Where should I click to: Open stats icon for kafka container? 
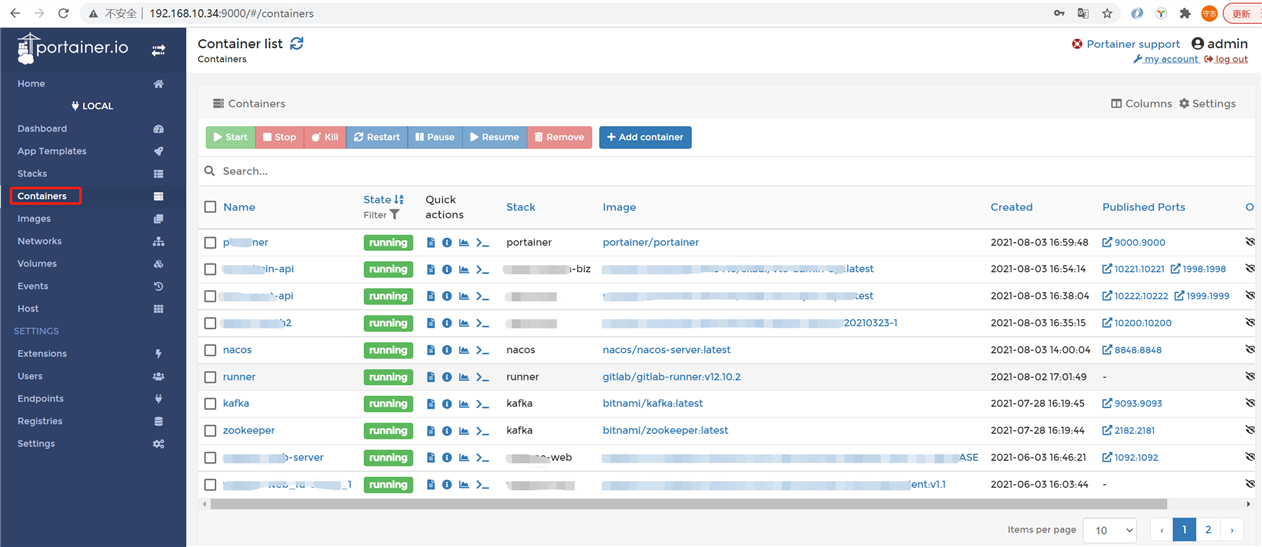[x=464, y=404]
